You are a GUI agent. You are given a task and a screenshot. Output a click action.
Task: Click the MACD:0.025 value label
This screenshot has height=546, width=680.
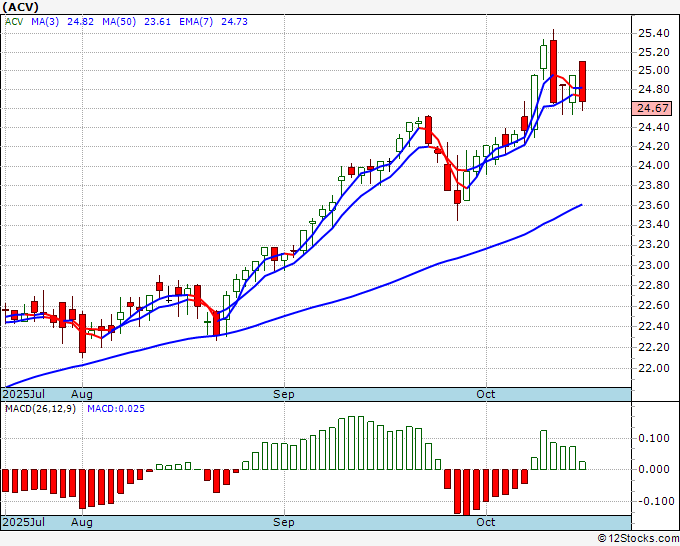(x=116, y=409)
